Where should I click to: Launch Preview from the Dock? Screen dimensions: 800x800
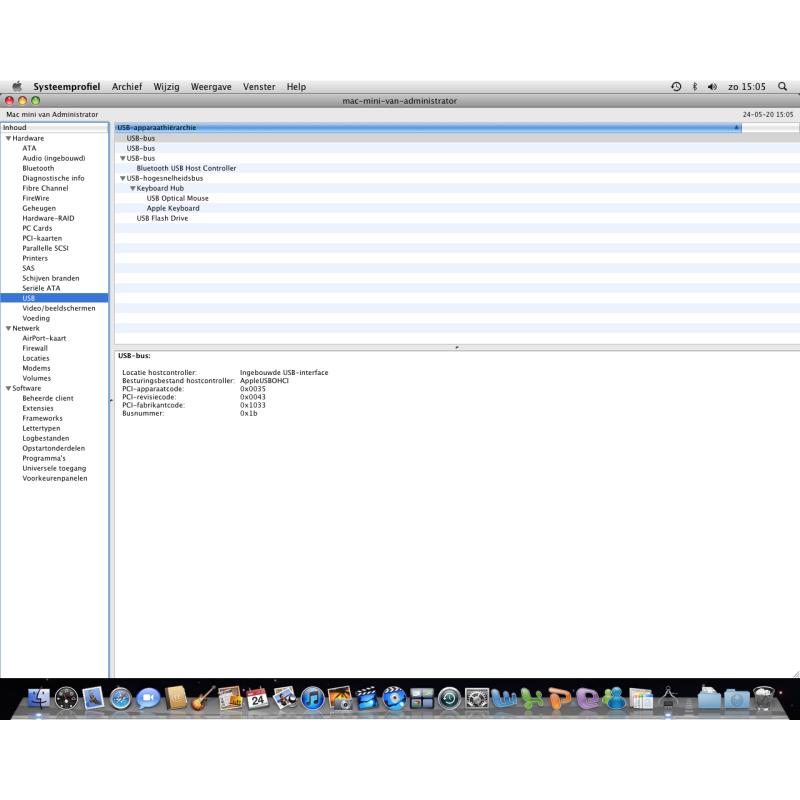click(285, 698)
